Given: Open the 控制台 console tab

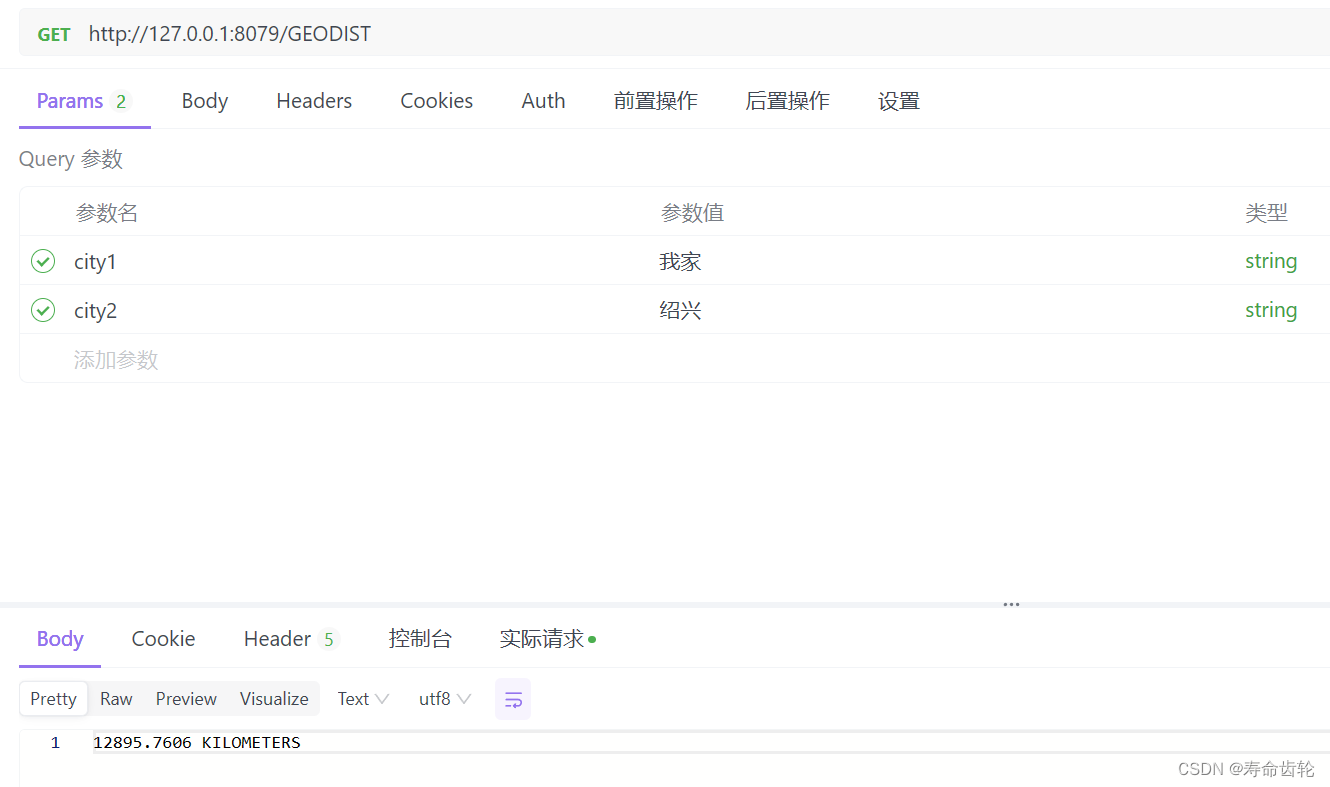Looking at the screenshot, I should tap(420, 638).
